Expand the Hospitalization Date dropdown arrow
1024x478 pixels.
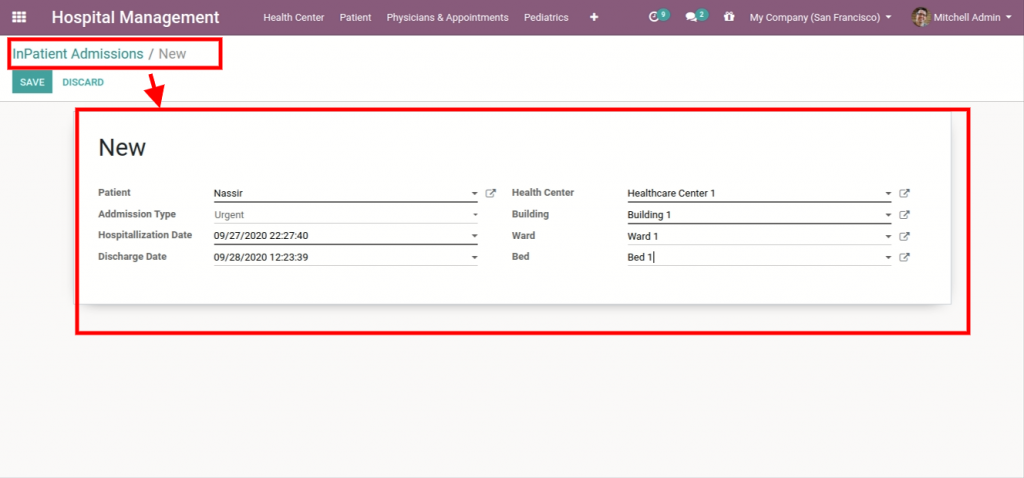point(475,237)
